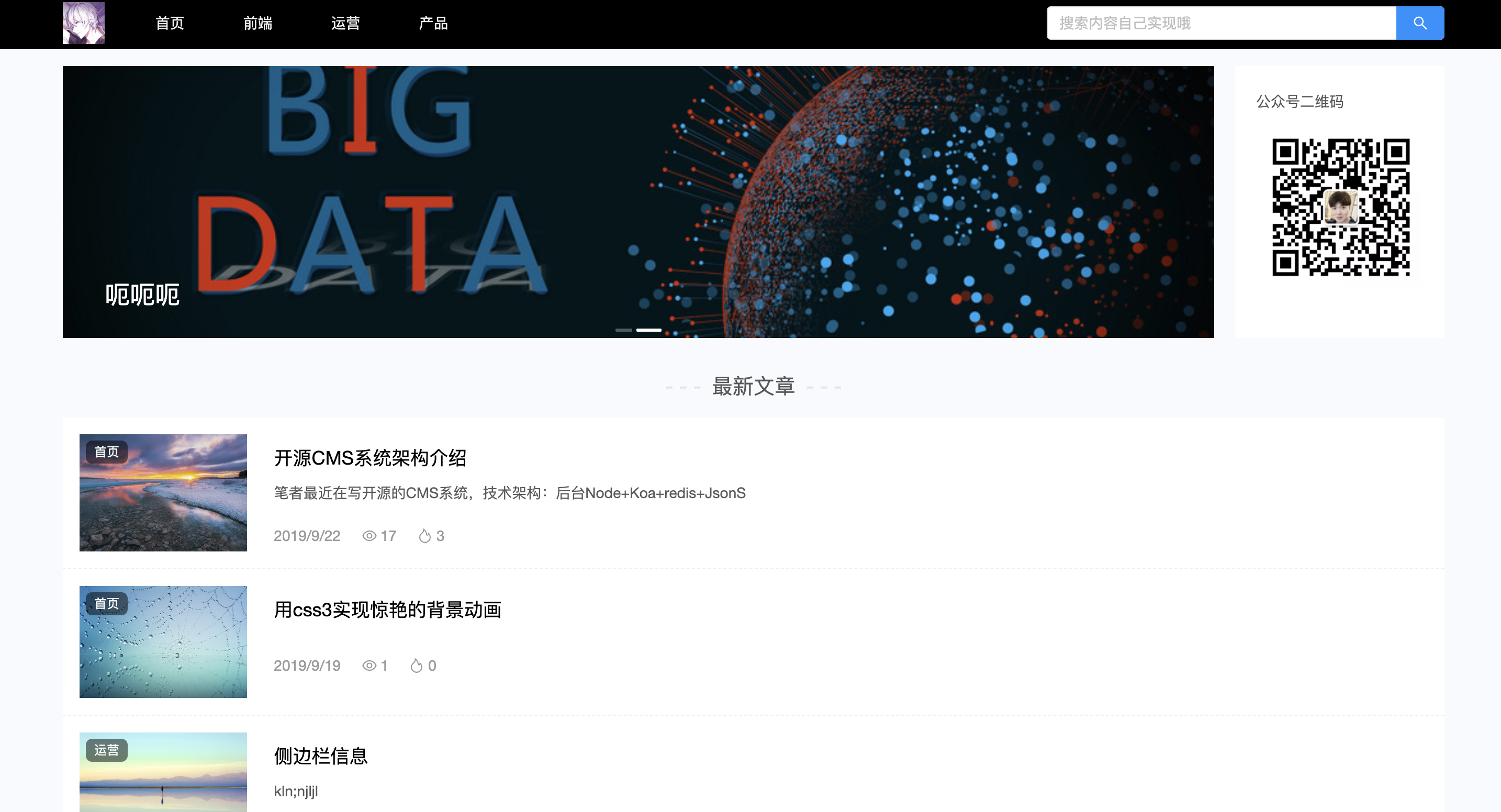Image resolution: width=1501 pixels, height=812 pixels.
Task: Open the 运营 navigation item
Action: point(345,24)
